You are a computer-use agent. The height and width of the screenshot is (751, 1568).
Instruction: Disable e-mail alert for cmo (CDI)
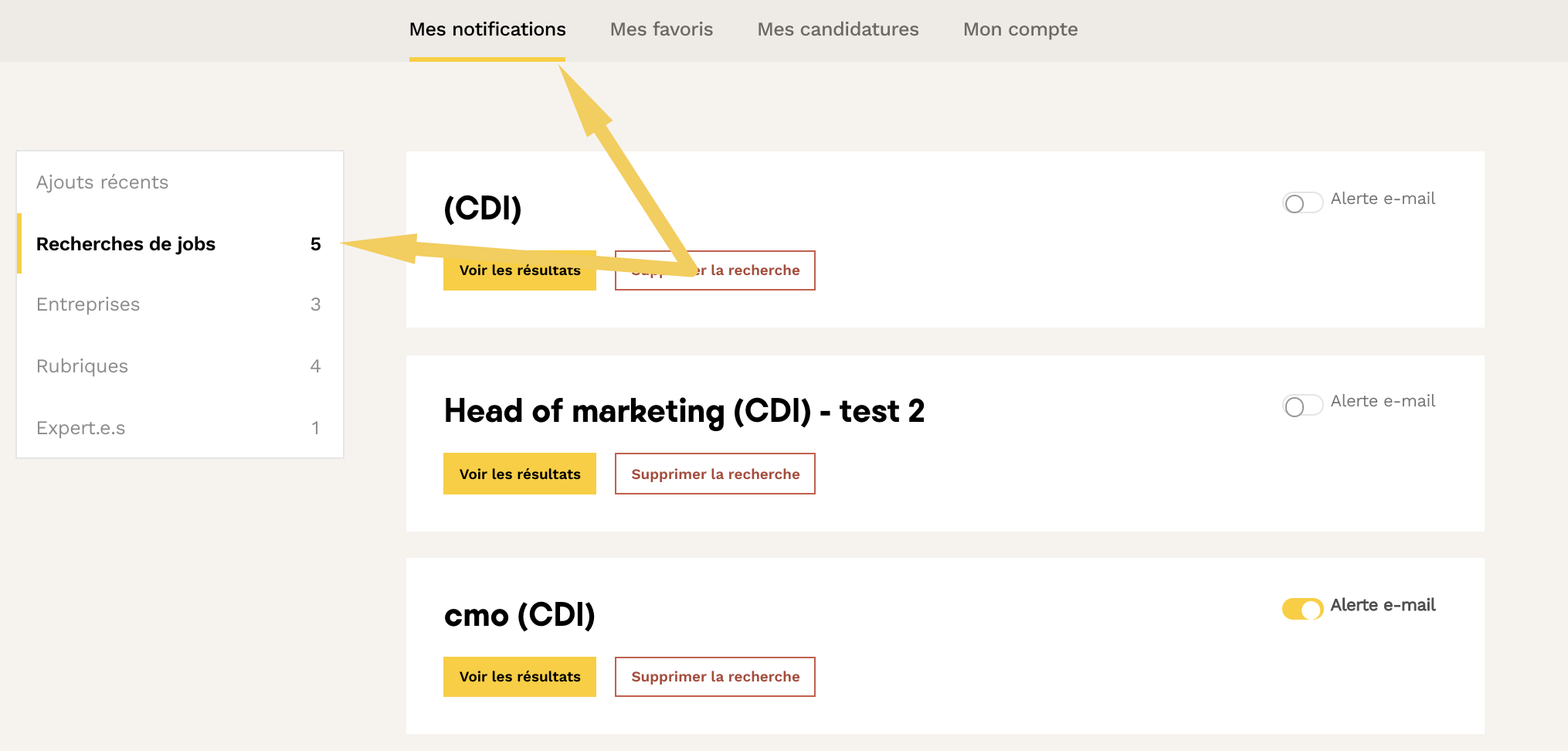(x=1302, y=609)
